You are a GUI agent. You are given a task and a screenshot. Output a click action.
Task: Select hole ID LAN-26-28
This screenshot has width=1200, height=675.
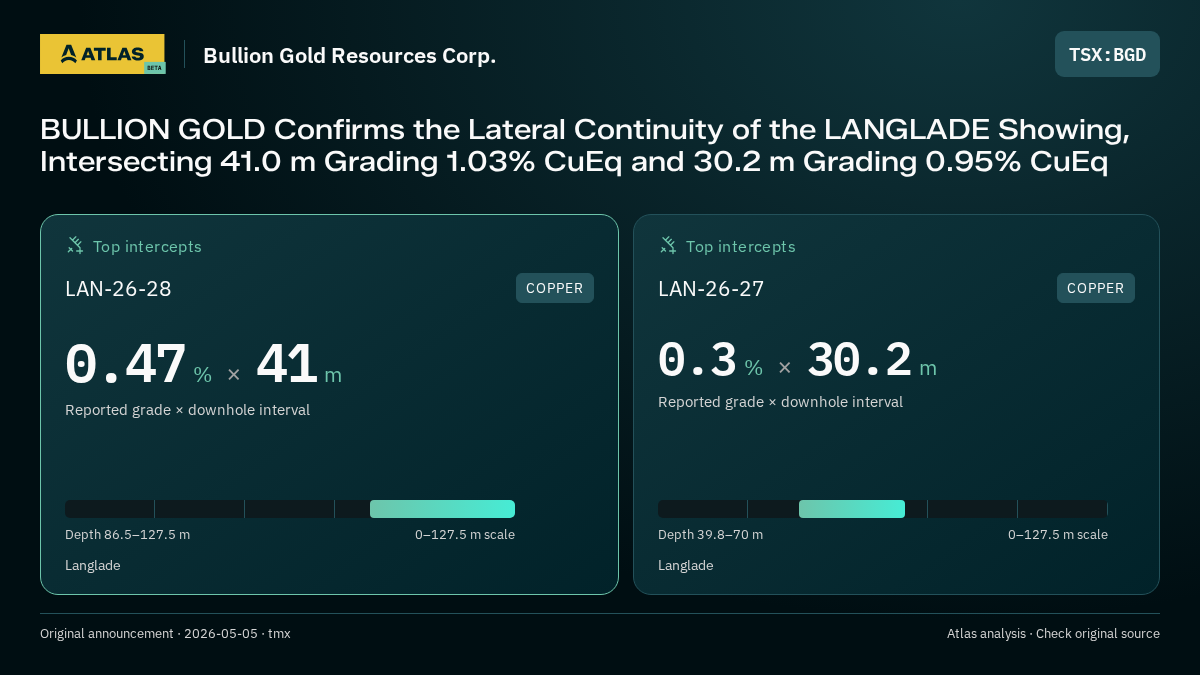pos(118,289)
